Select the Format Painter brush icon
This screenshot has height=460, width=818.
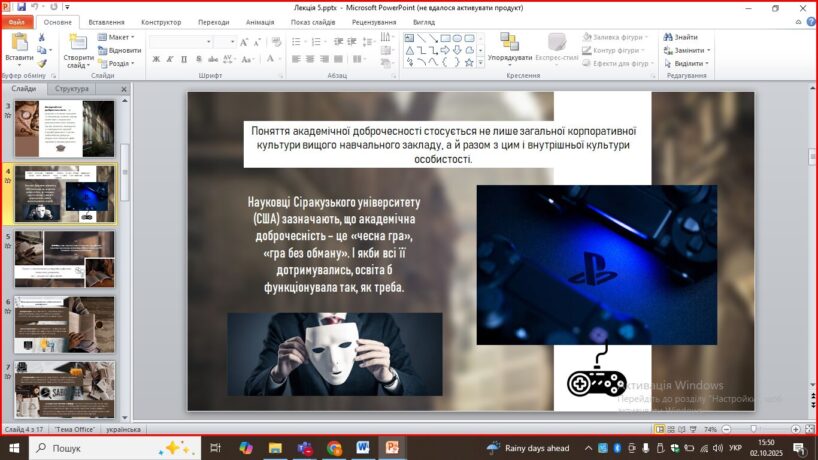coord(42,62)
